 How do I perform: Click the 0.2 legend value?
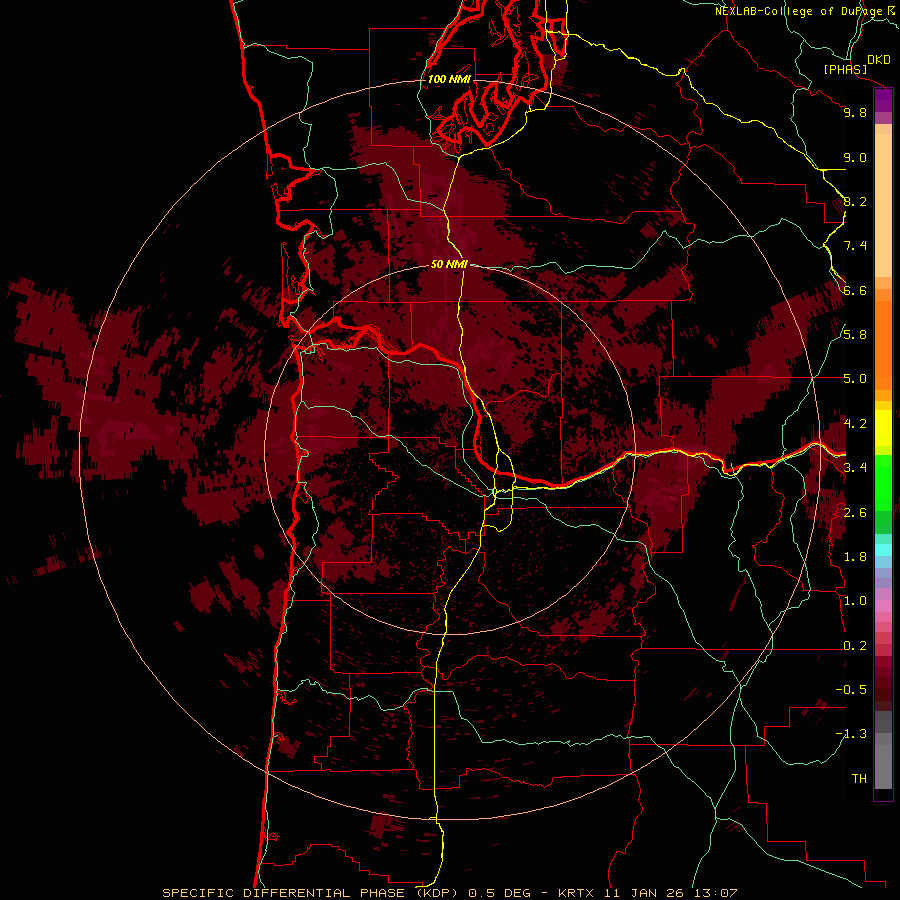pyautogui.click(x=855, y=646)
